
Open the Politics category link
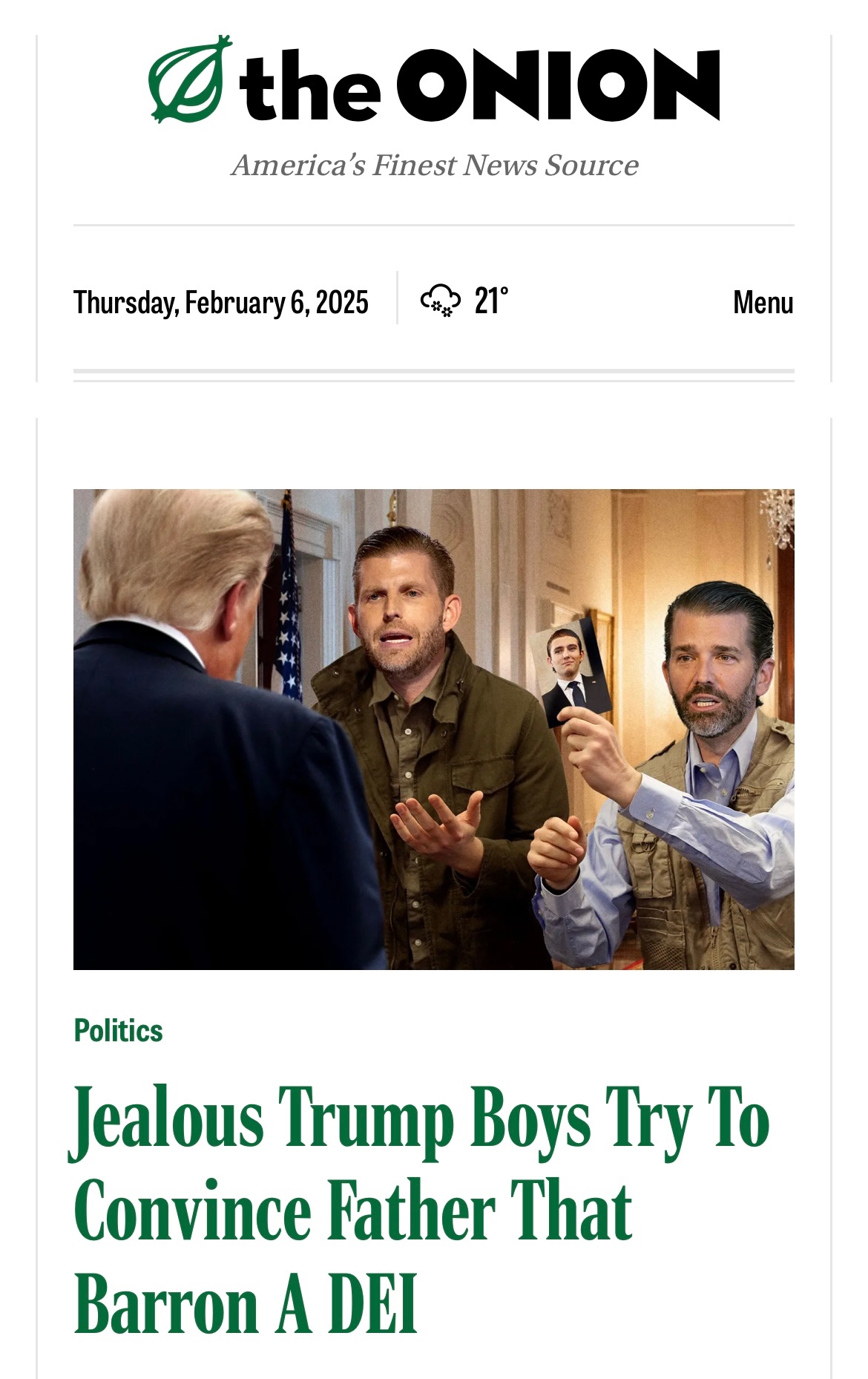pyautogui.click(x=119, y=1030)
